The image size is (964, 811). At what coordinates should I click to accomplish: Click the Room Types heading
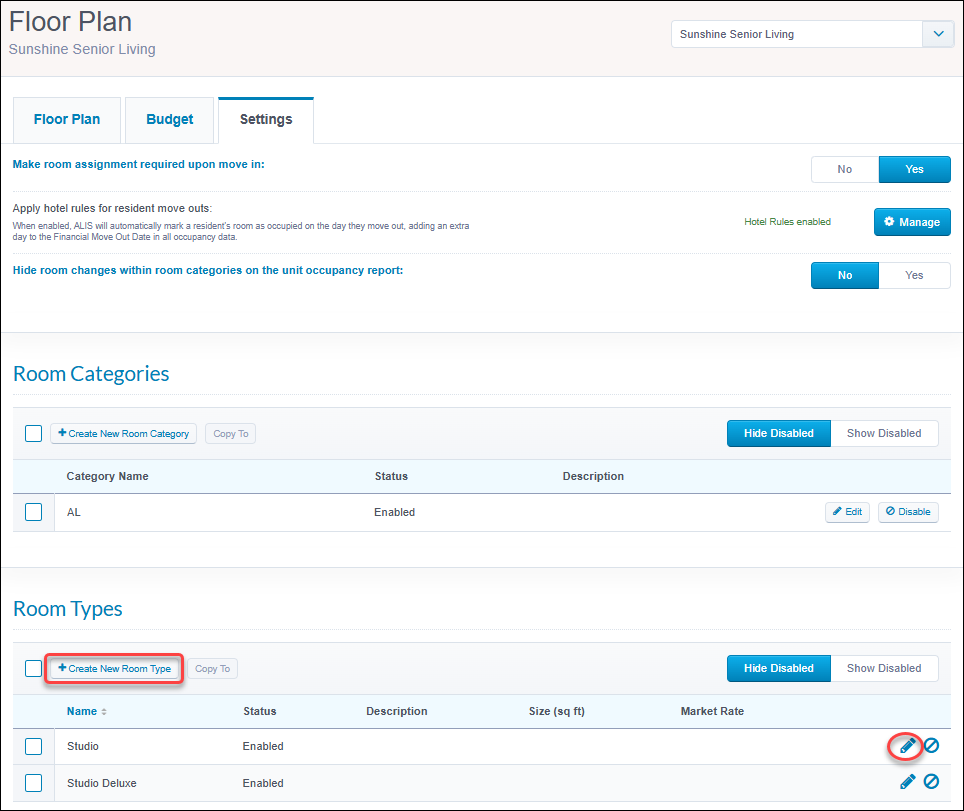click(68, 609)
